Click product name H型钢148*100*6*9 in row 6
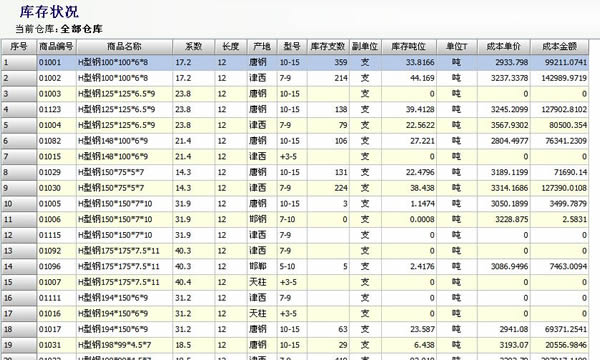This screenshot has height=360, width=600. (x=113, y=141)
